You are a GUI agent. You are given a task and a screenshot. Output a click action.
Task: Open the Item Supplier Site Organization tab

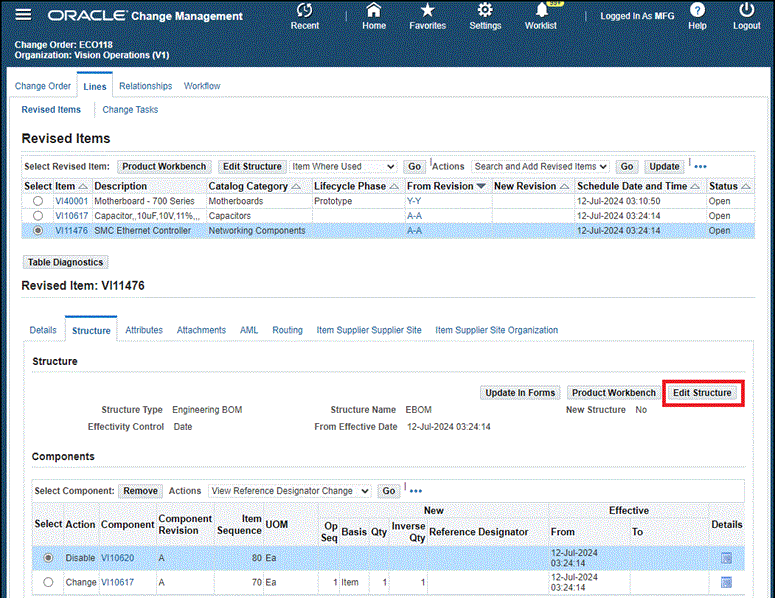[496, 330]
